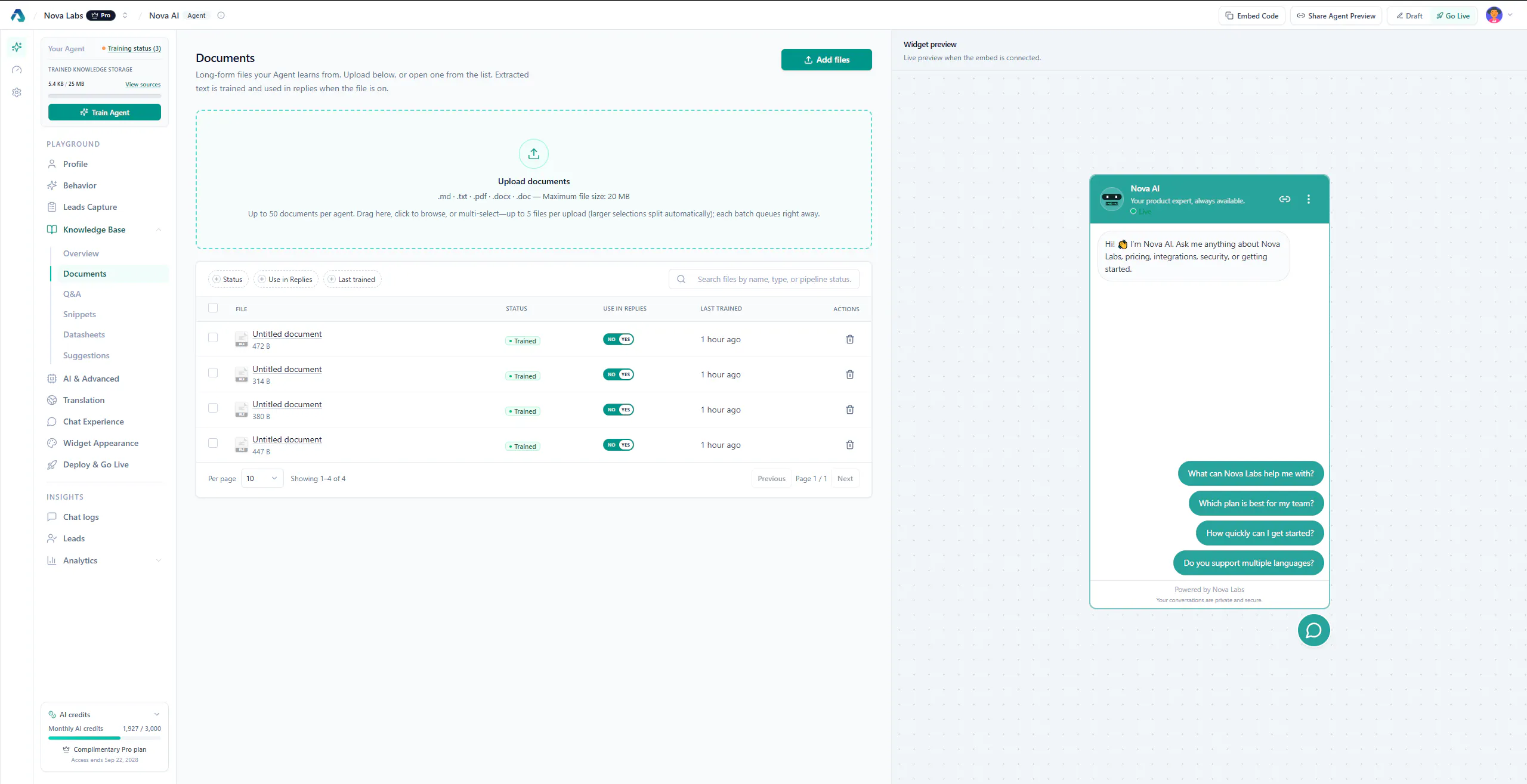Toggle Use in Replies for the 447 B document
Screen dimensions: 1527x784
tap(619, 445)
